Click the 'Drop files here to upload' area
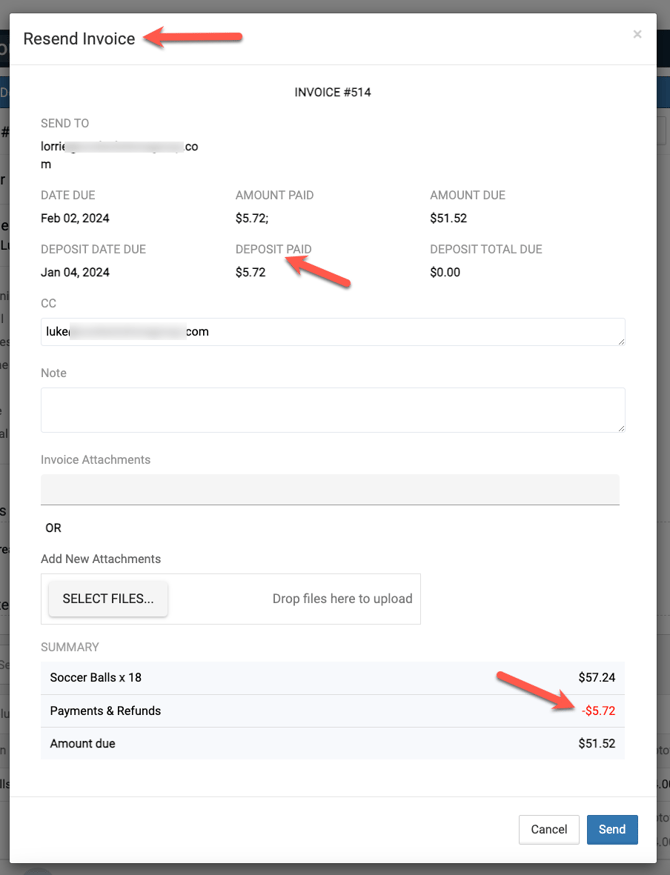The width and height of the screenshot is (670, 875). point(342,599)
